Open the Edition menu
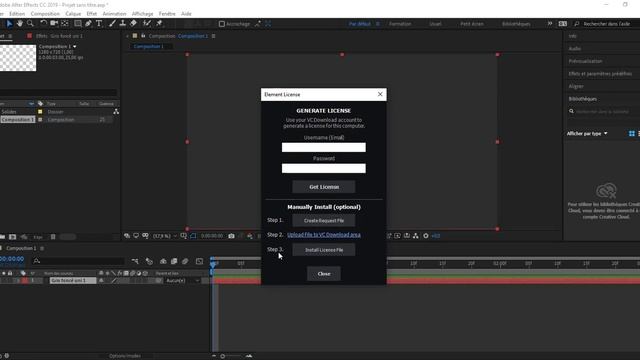Viewport: 640px width, 360px height. point(17,13)
